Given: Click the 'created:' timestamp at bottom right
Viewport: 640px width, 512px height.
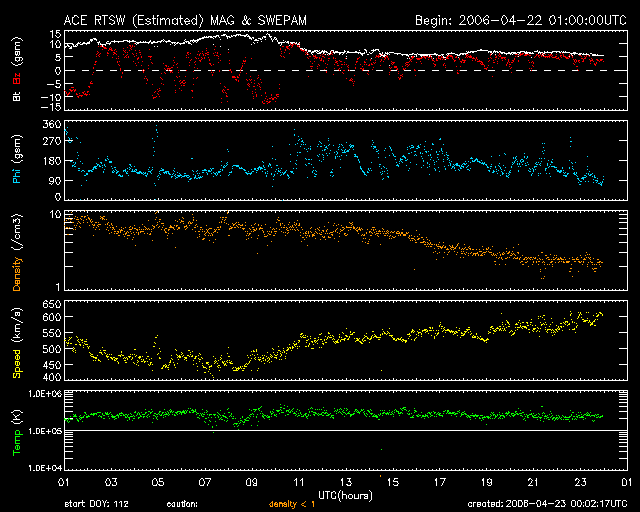Looking at the screenshot, I should pyautogui.click(x=546, y=504).
